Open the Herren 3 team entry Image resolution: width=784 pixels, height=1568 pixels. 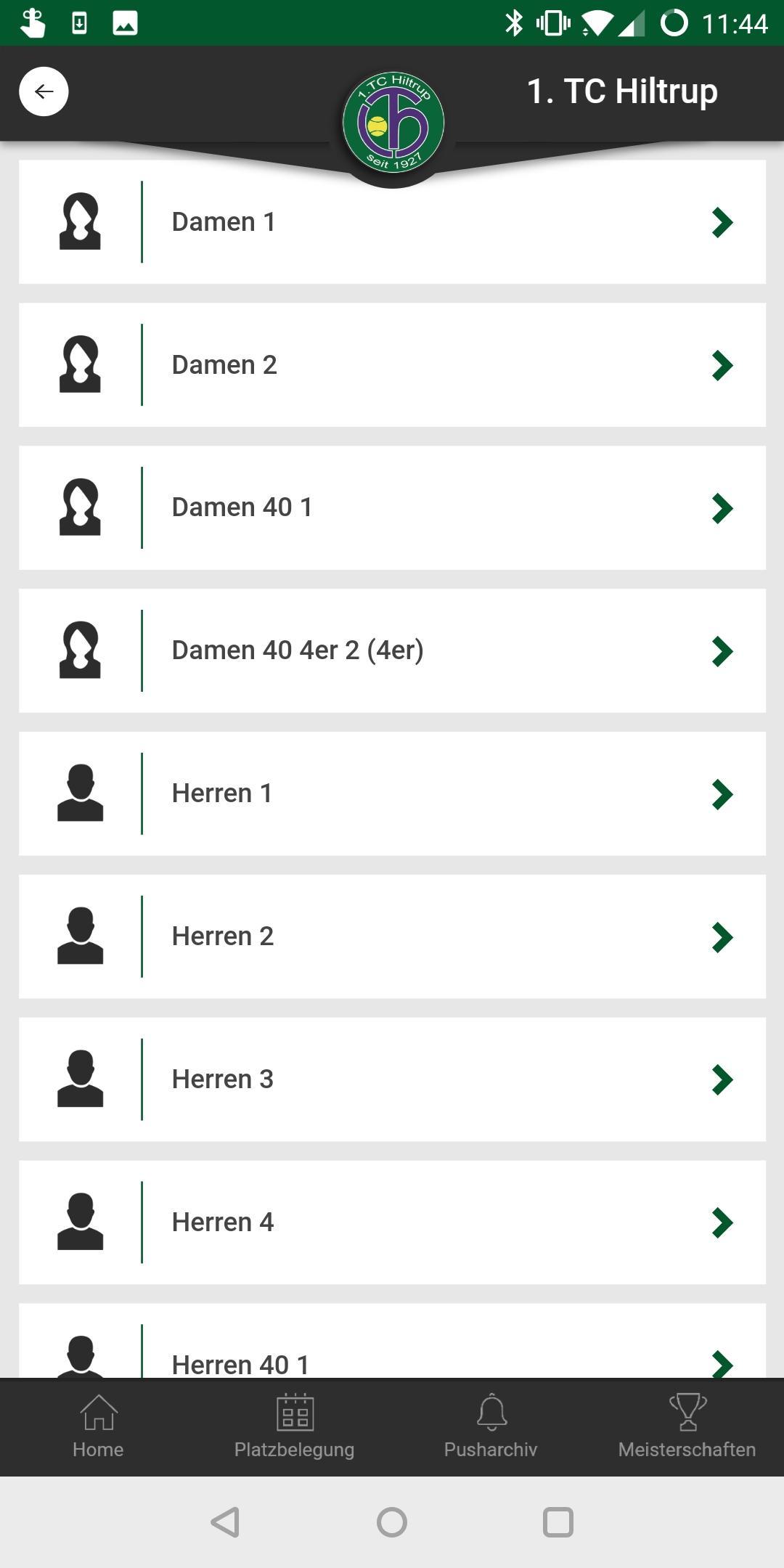point(392,1079)
